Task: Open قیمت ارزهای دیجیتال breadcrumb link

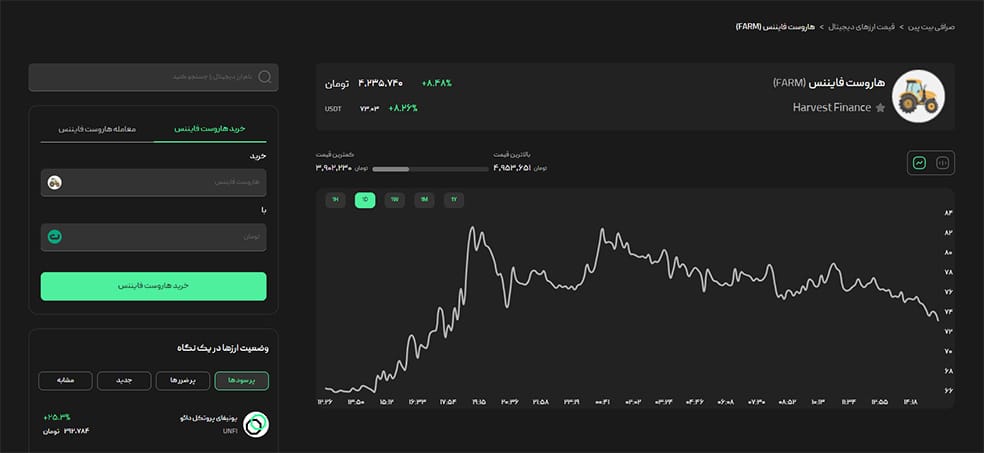Action: [x=864, y=28]
